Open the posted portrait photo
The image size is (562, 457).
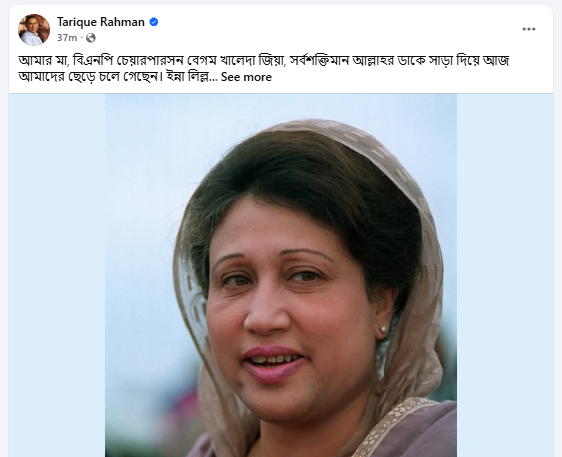coord(281,275)
